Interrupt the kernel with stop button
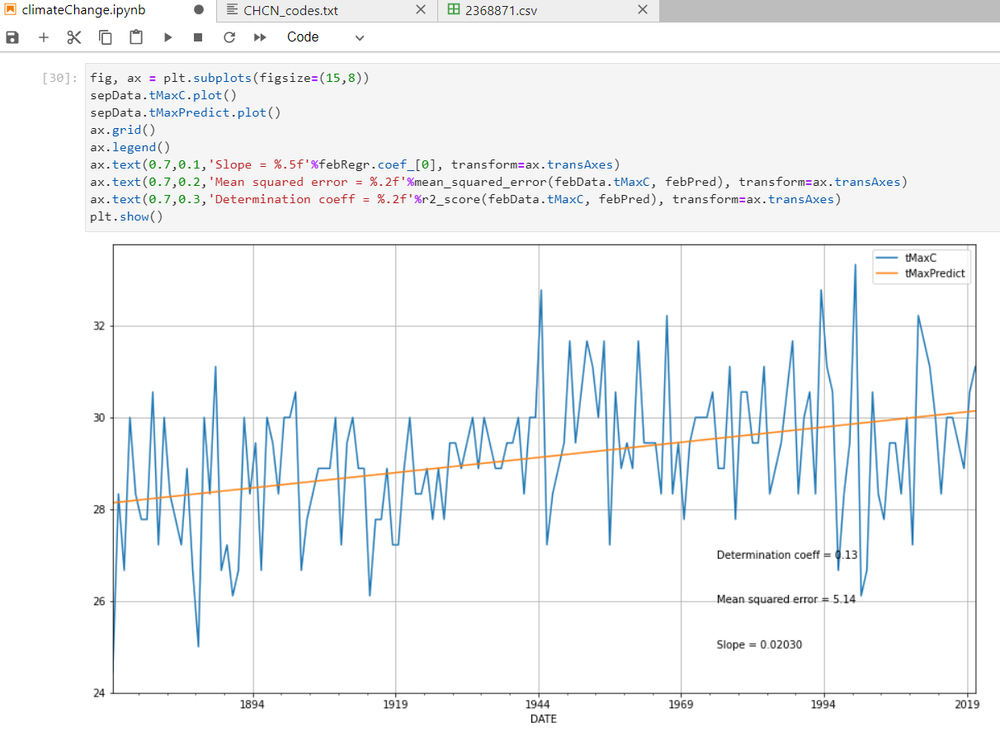Image resolution: width=1000 pixels, height=729 pixels. [x=197, y=37]
